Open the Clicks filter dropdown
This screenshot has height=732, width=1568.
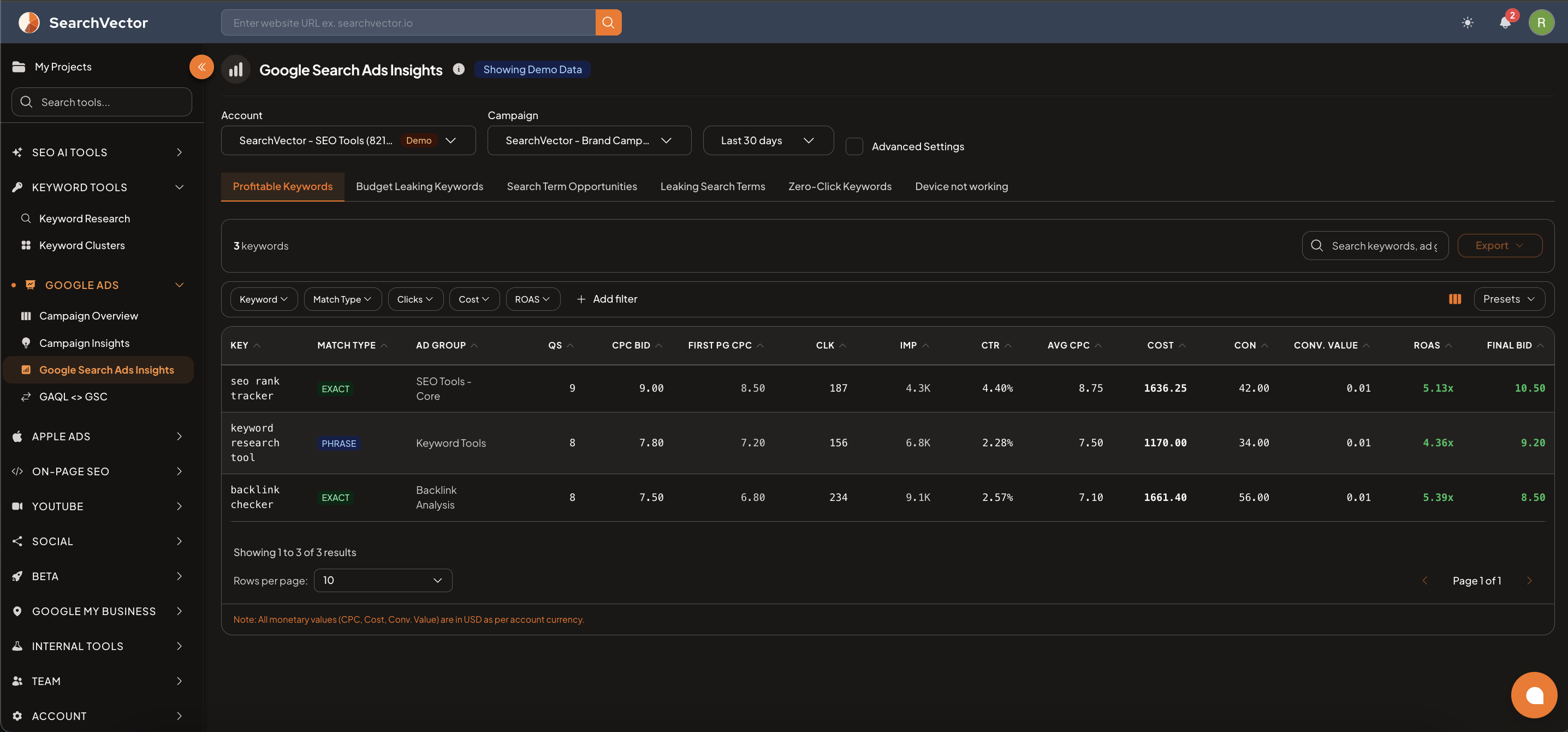point(415,299)
